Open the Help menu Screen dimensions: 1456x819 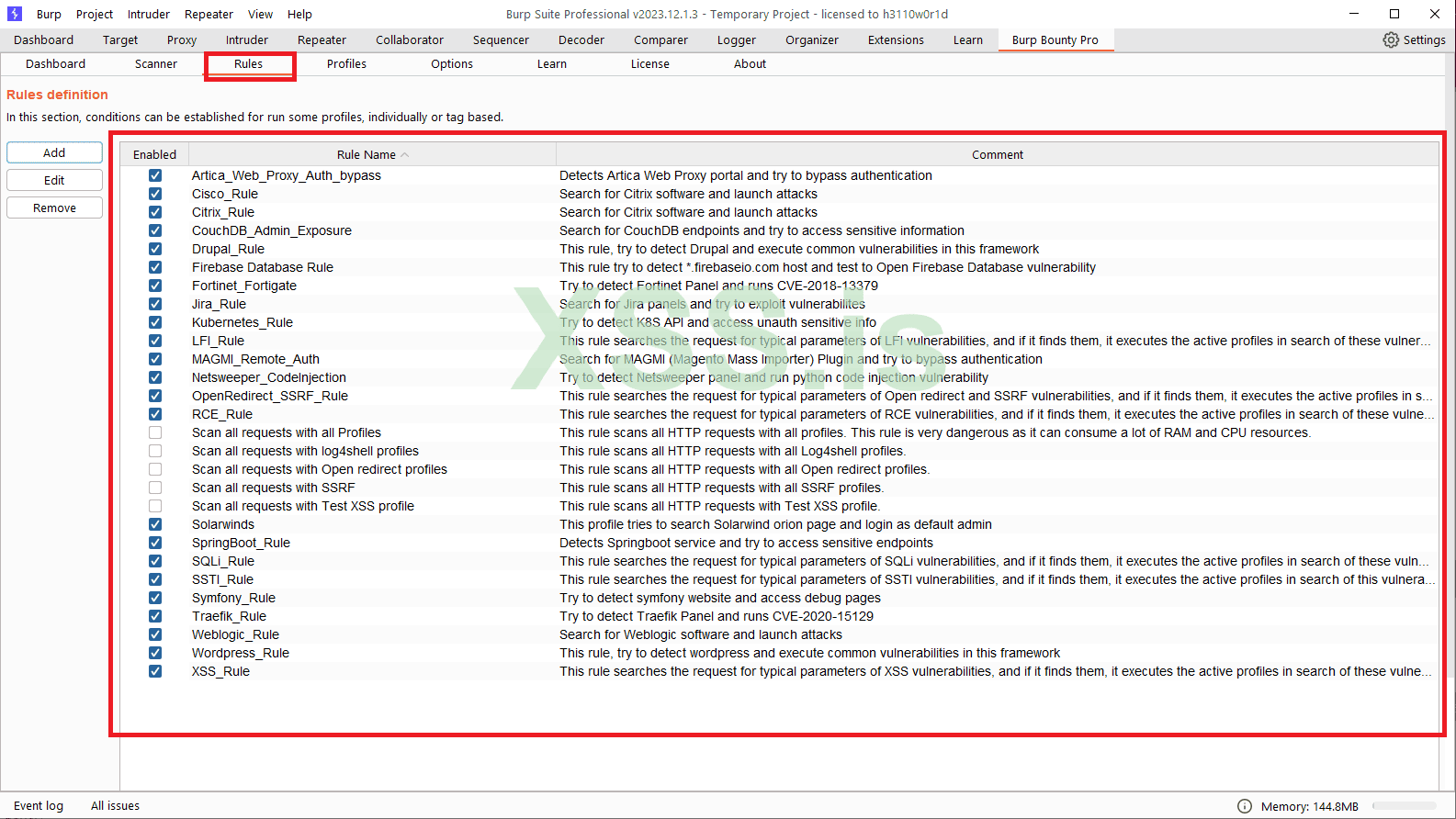click(299, 14)
